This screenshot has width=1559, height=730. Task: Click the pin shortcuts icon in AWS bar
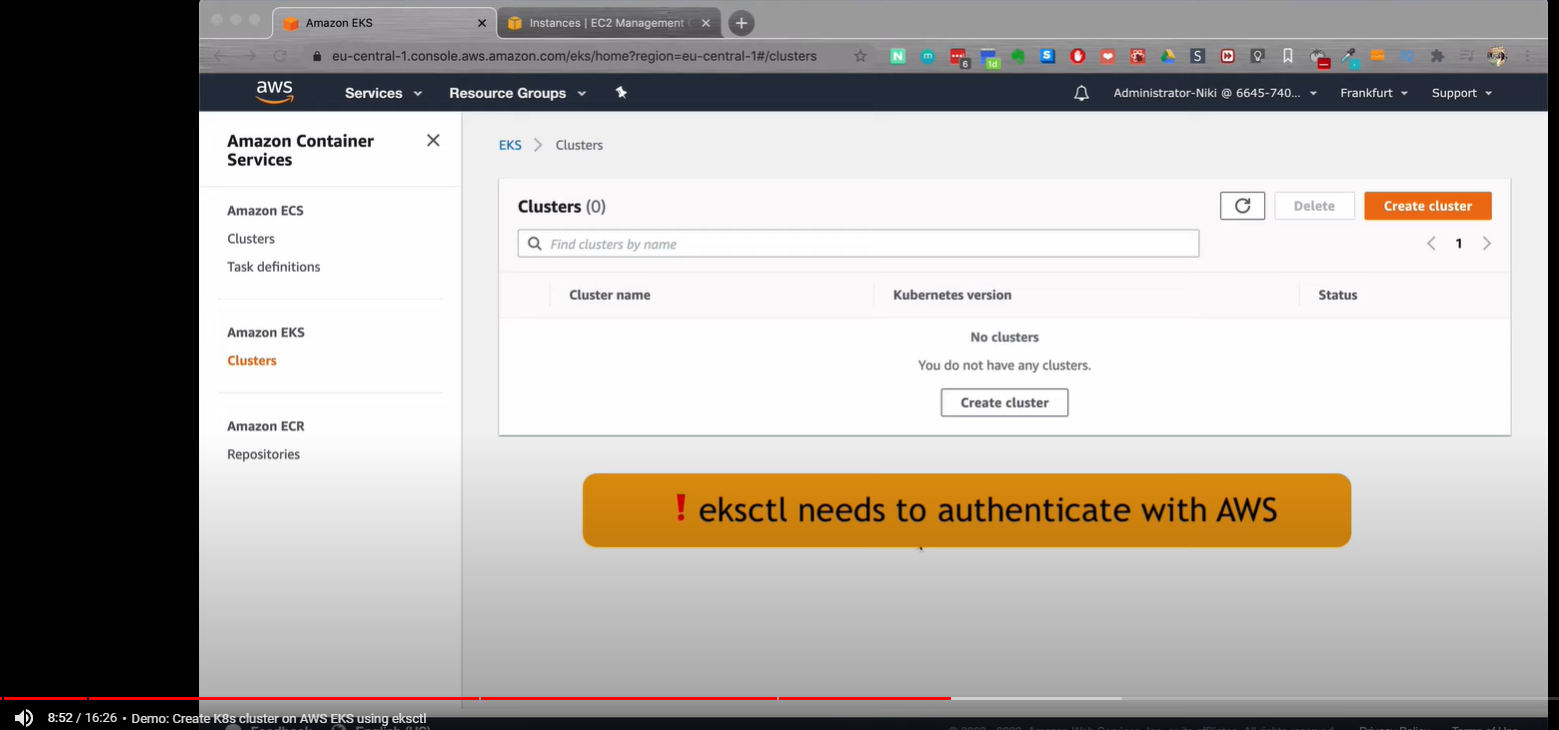[621, 92]
